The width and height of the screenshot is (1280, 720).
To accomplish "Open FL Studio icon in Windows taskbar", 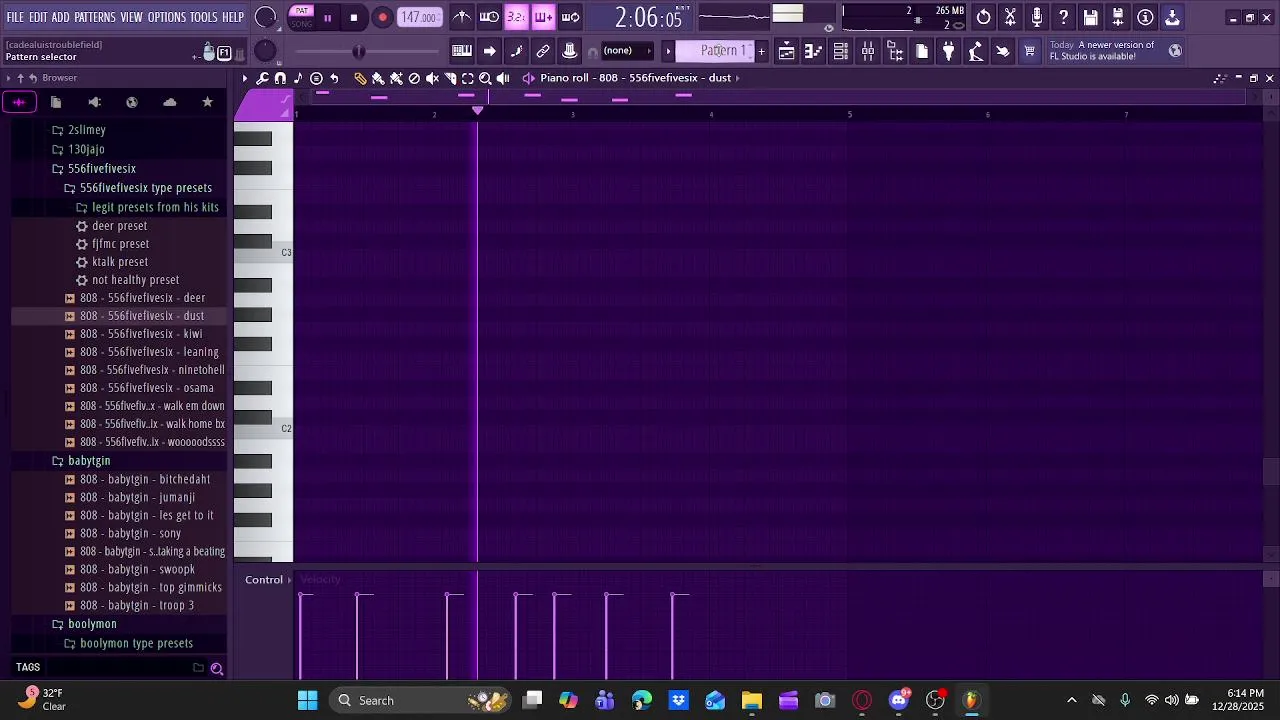I will click(x=971, y=700).
